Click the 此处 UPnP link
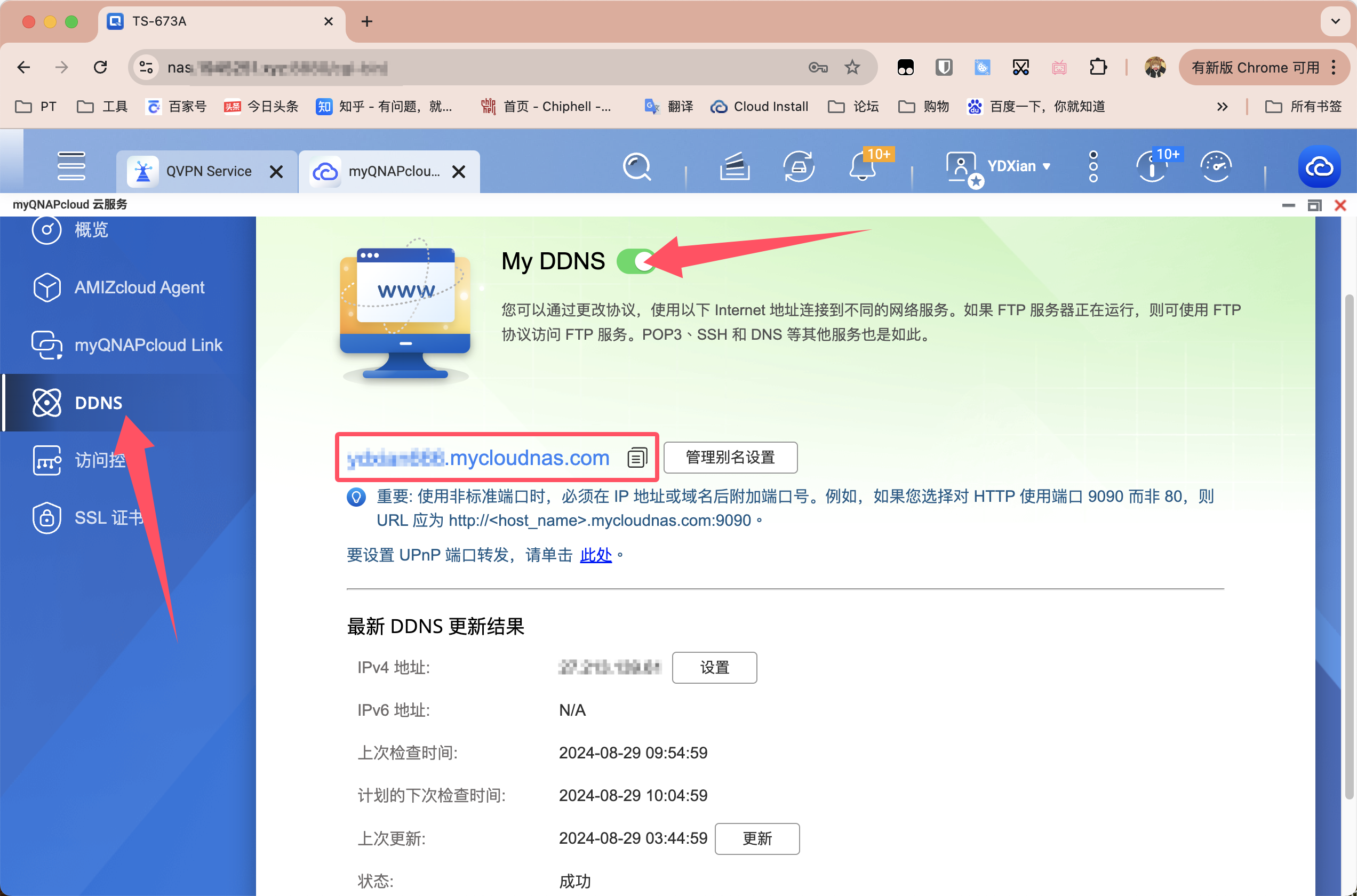The width and height of the screenshot is (1357, 896). [x=596, y=555]
